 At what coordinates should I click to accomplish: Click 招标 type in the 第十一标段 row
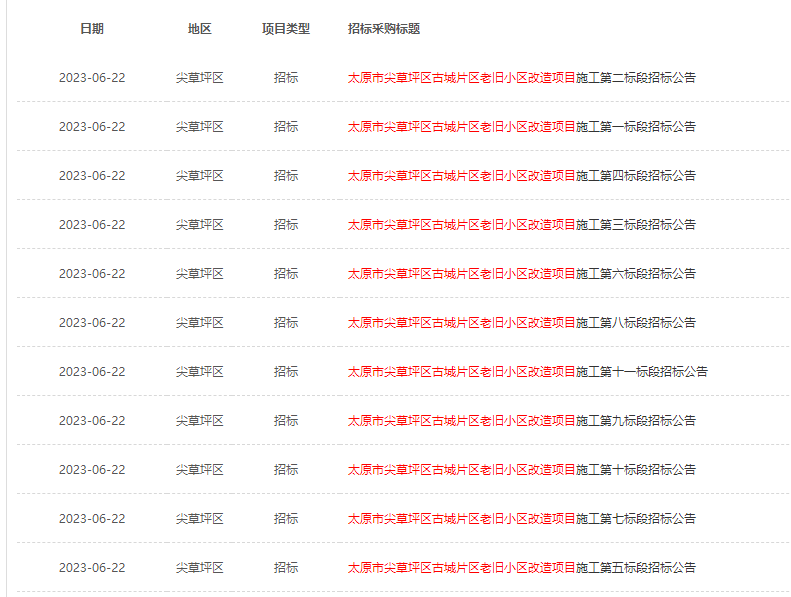(x=286, y=371)
